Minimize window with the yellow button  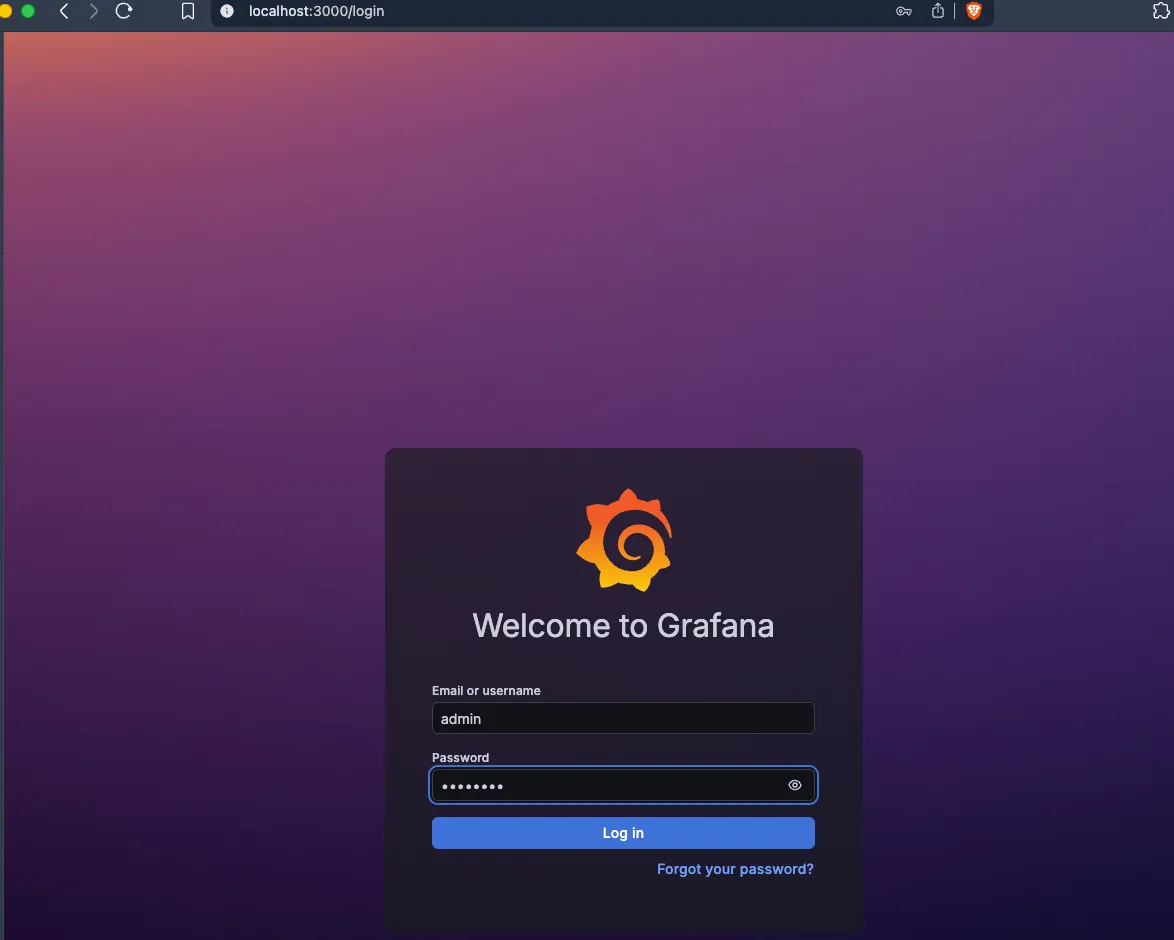click(5, 11)
